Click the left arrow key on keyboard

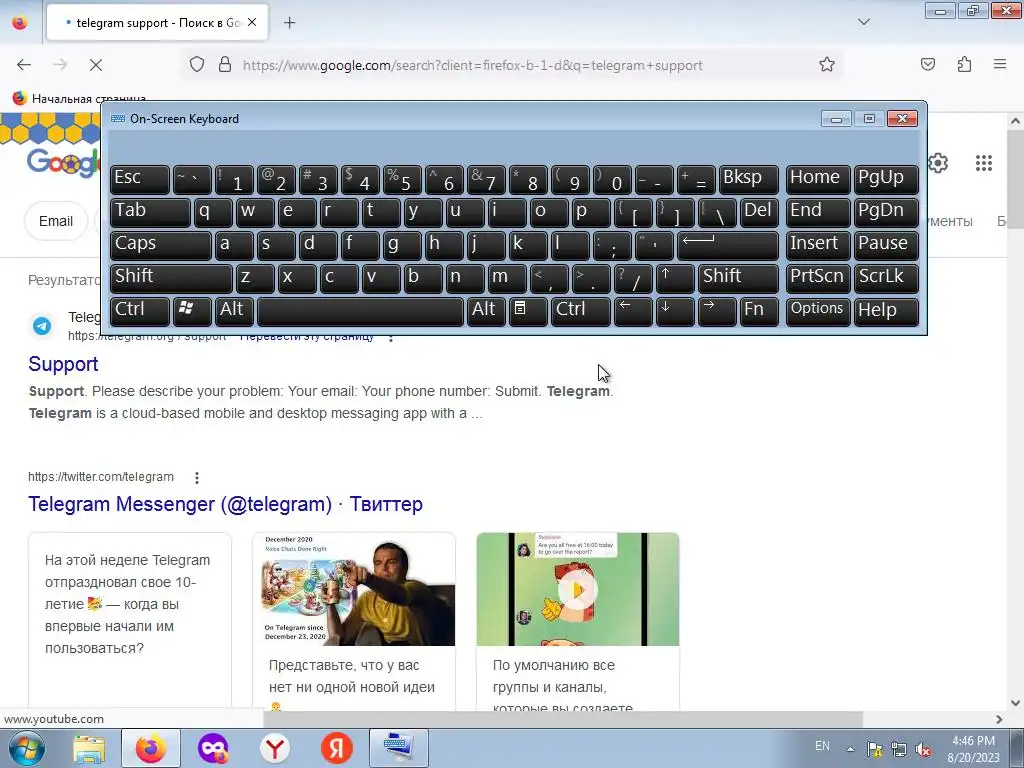[633, 310]
